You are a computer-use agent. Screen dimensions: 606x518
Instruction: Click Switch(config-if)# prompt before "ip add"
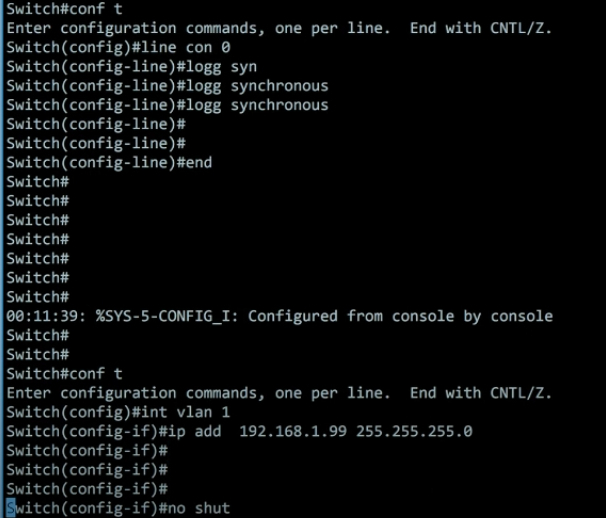[87, 431]
